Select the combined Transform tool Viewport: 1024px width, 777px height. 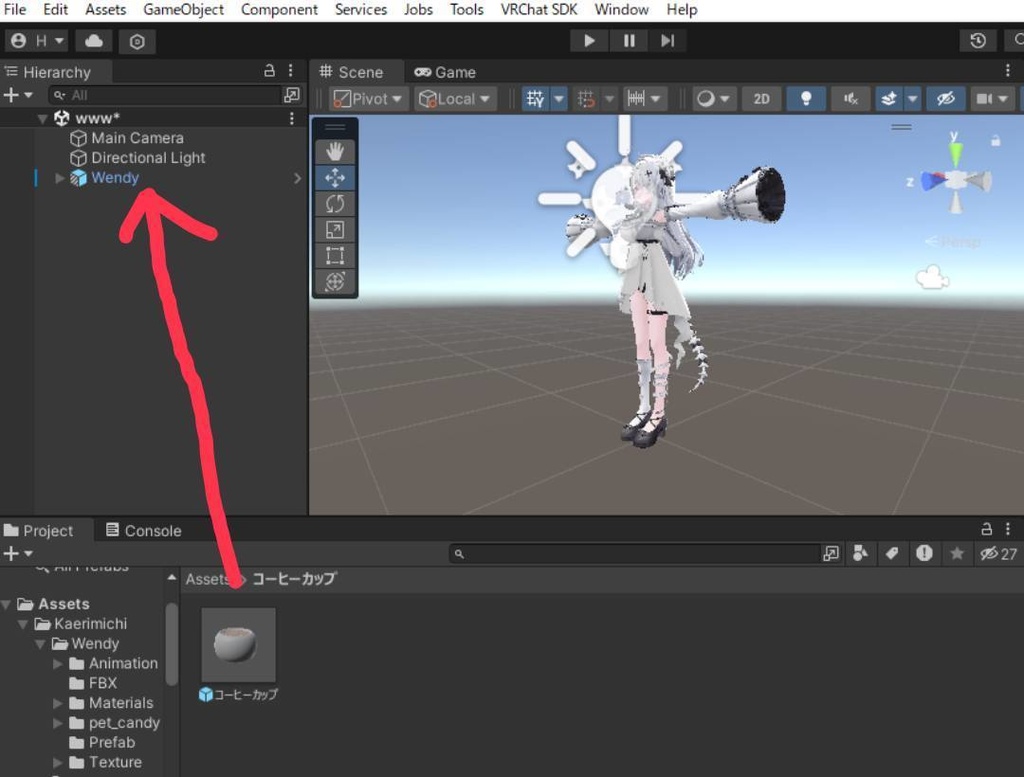pos(335,281)
